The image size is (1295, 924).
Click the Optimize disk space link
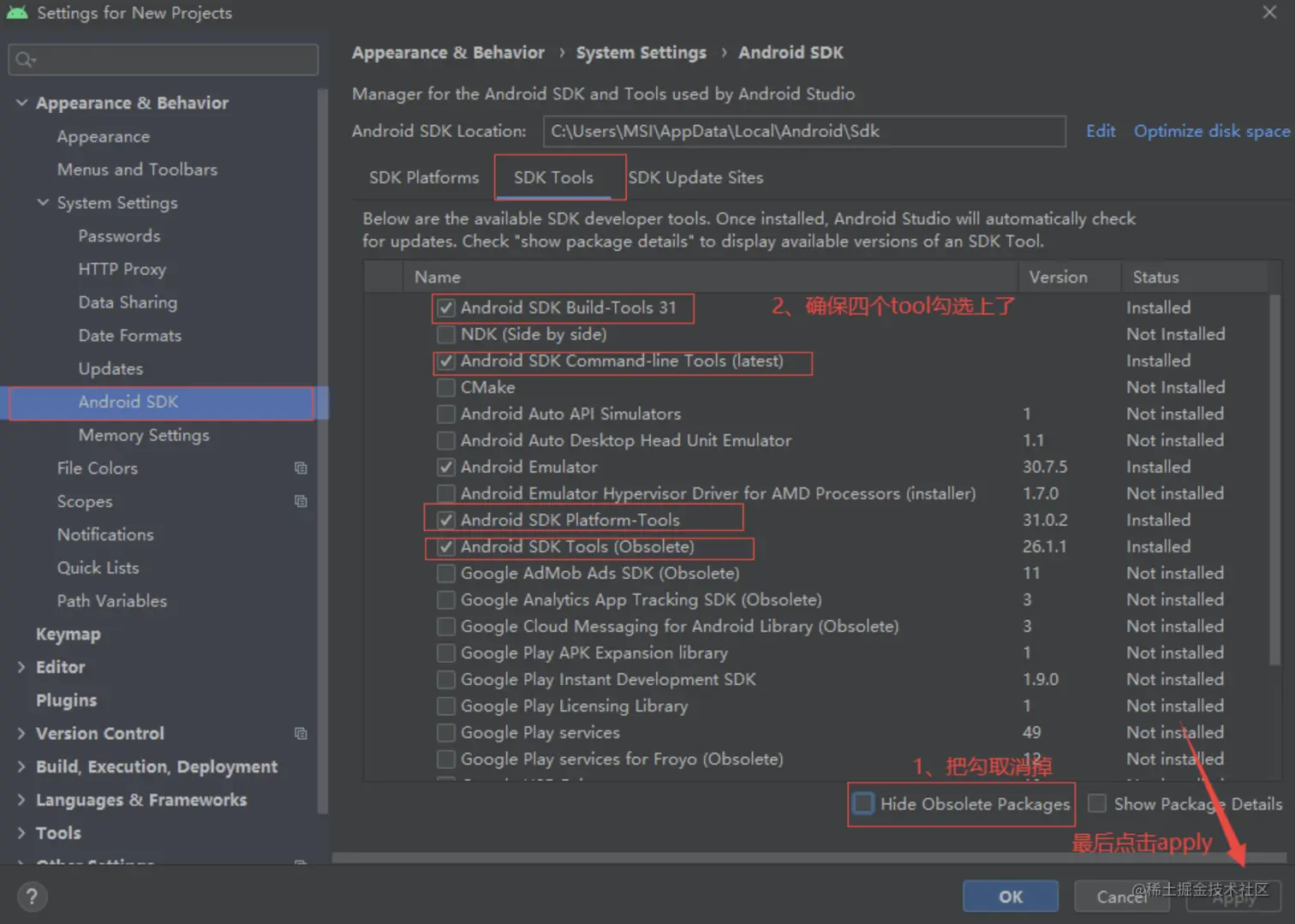tap(1212, 131)
